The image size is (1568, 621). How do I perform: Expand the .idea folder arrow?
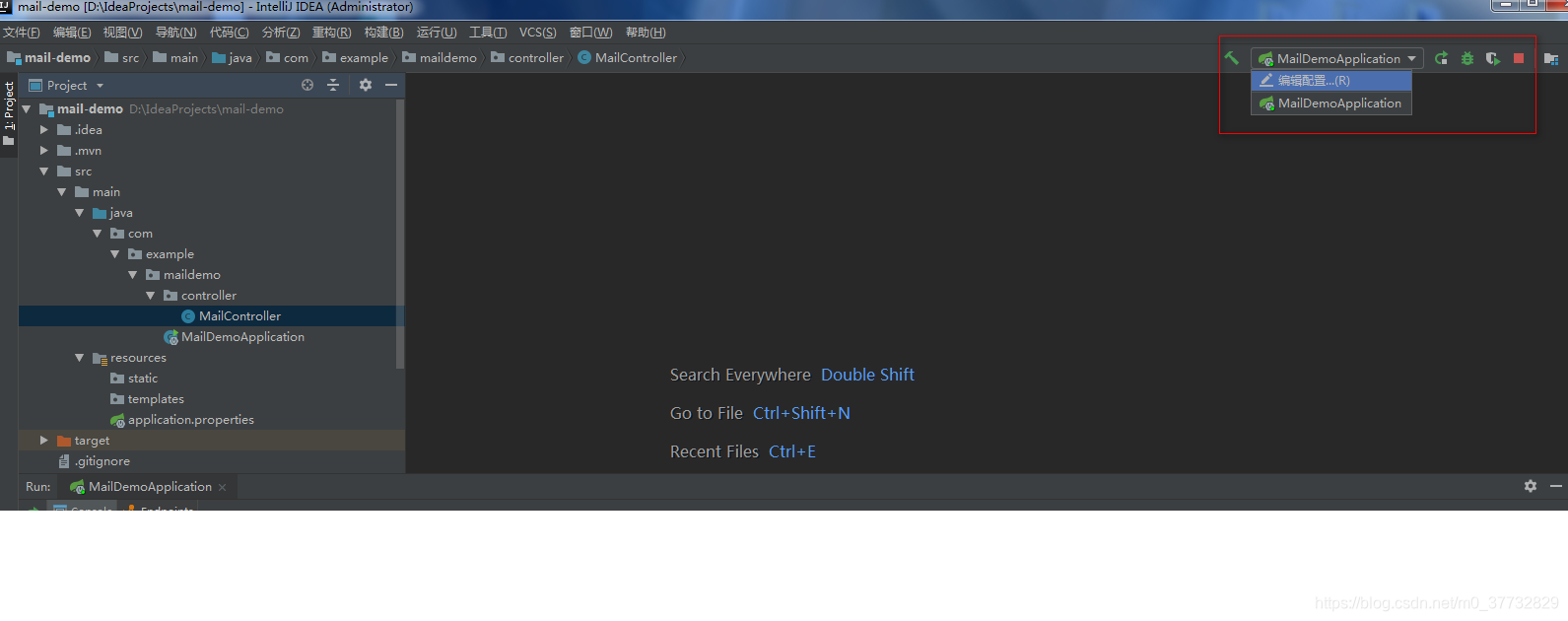point(43,129)
